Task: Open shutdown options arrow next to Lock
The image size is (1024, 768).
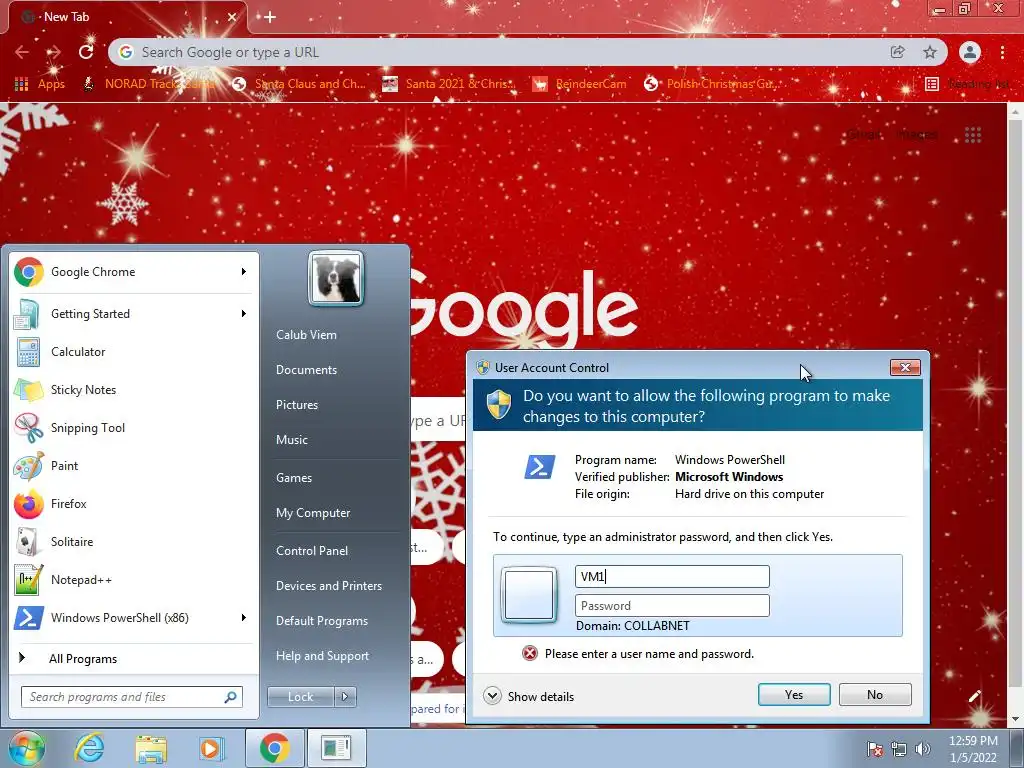Action: point(345,697)
